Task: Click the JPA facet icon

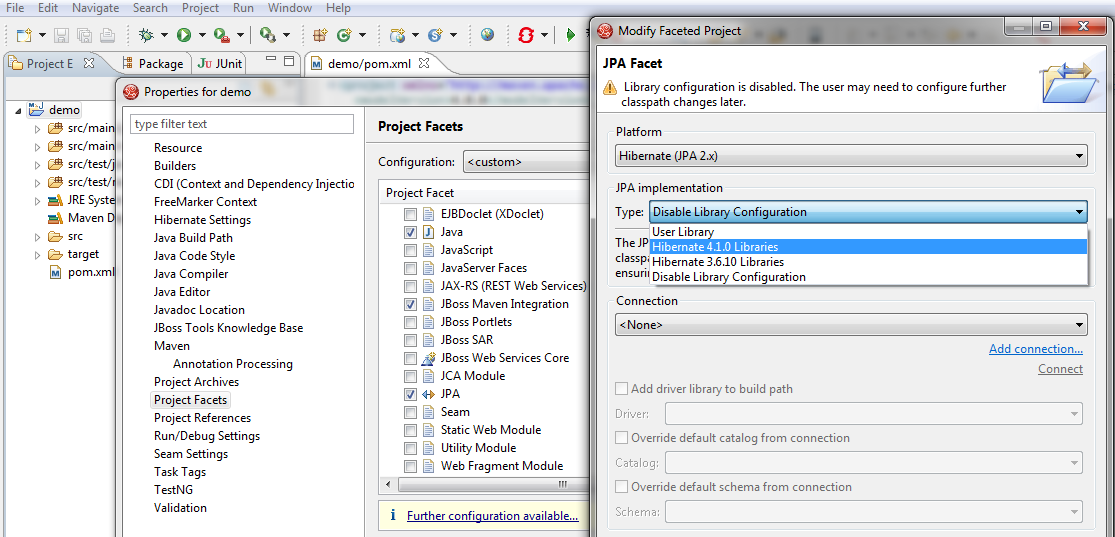Action: tap(429, 394)
